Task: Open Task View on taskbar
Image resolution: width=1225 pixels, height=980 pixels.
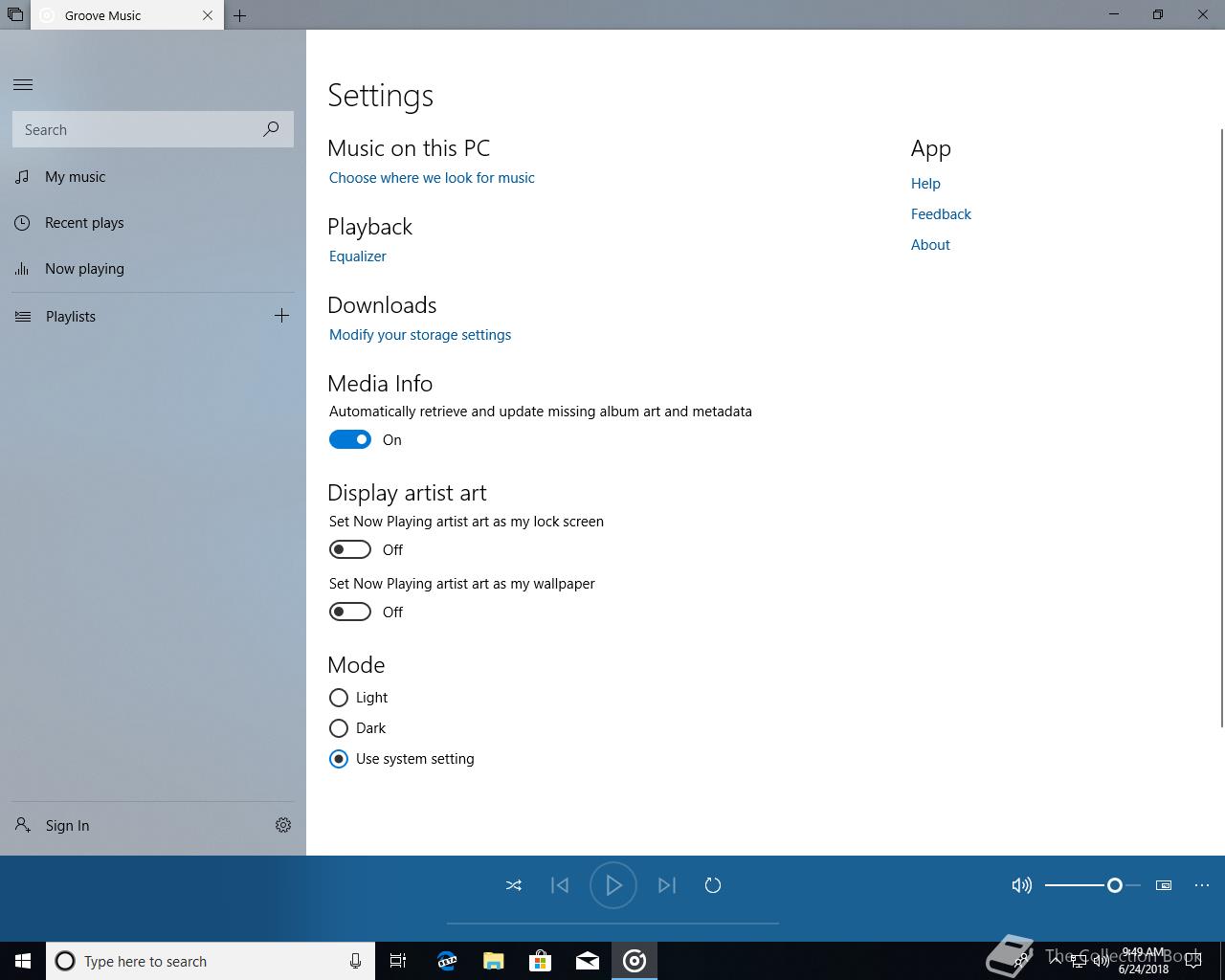Action: coord(398,961)
